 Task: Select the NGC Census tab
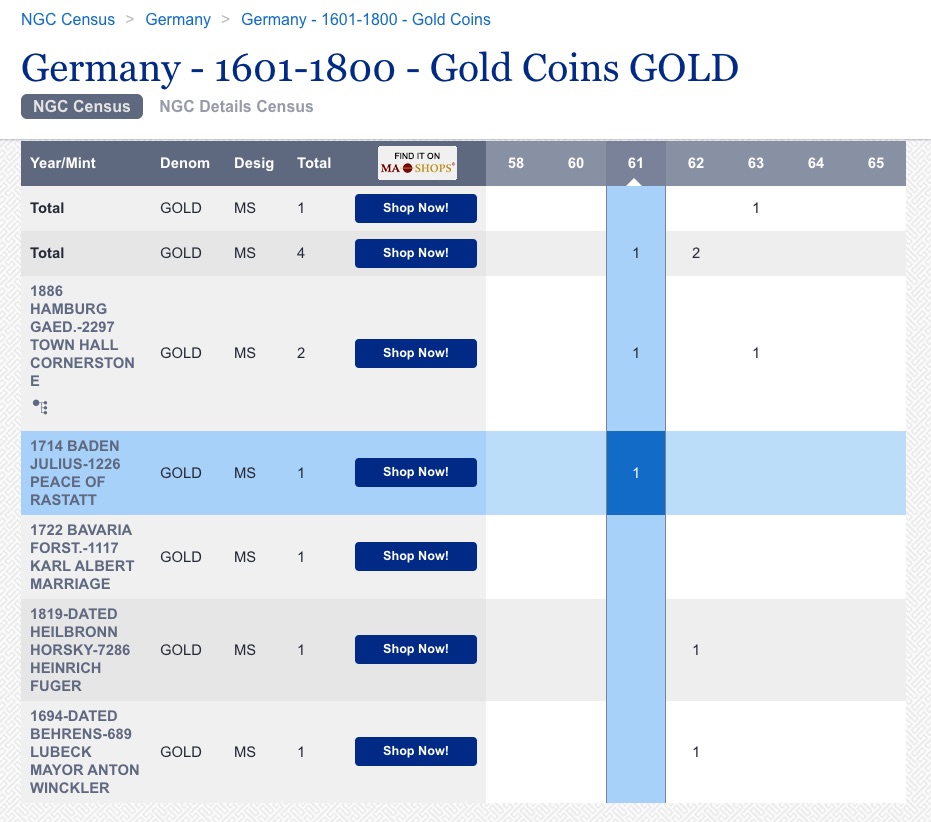coord(82,106)
